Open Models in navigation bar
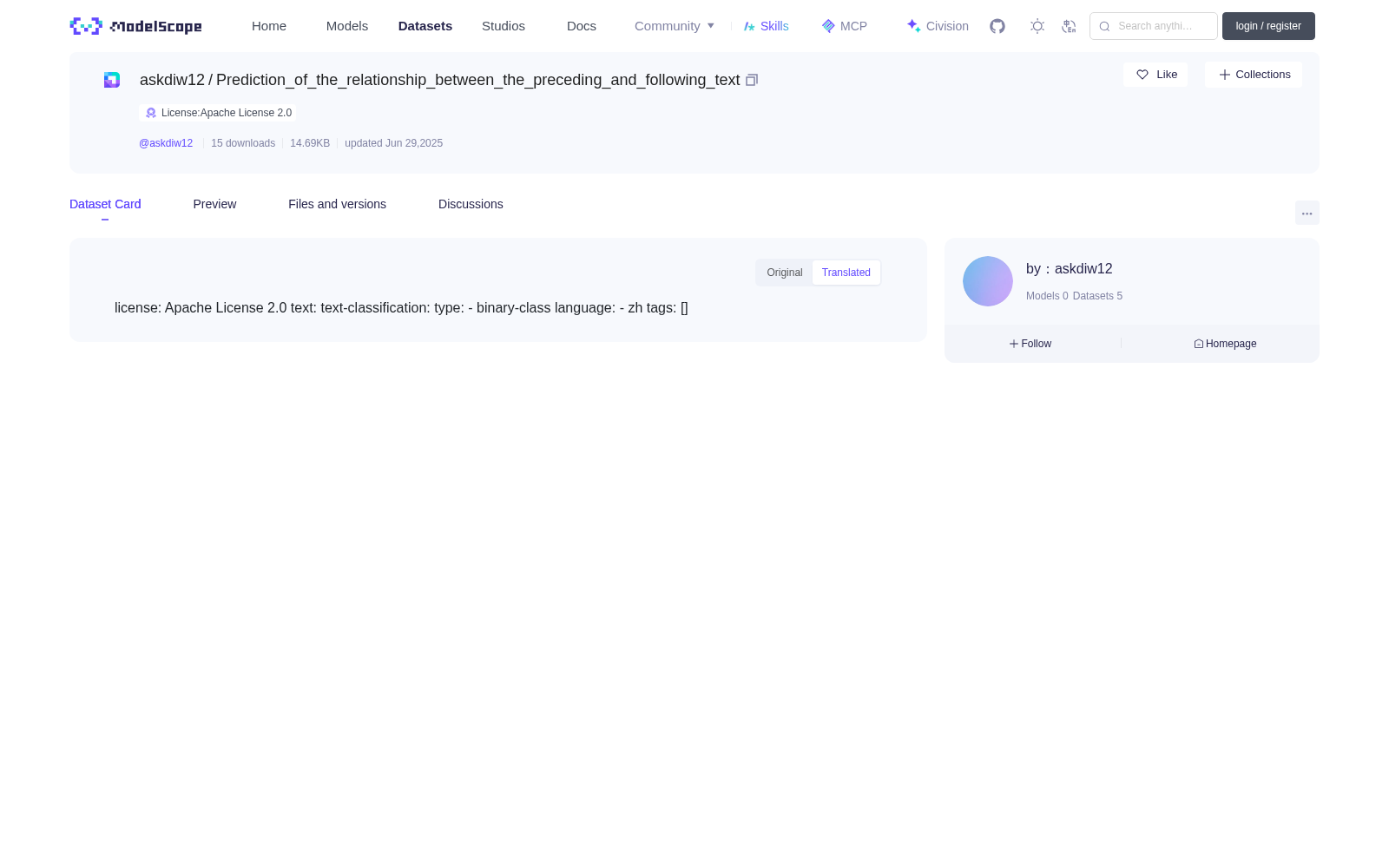Viewport: 1389px width, 868px height. pos(347,26)
